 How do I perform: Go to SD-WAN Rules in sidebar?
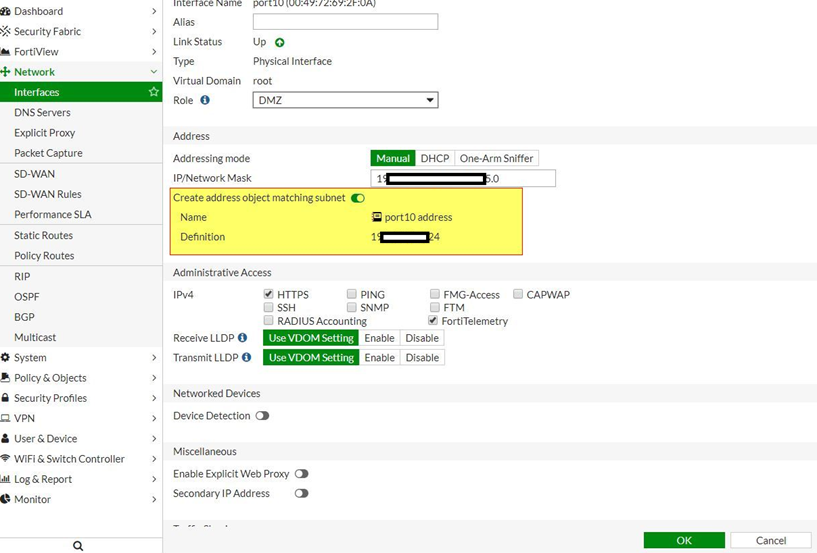tap(47, 194)
